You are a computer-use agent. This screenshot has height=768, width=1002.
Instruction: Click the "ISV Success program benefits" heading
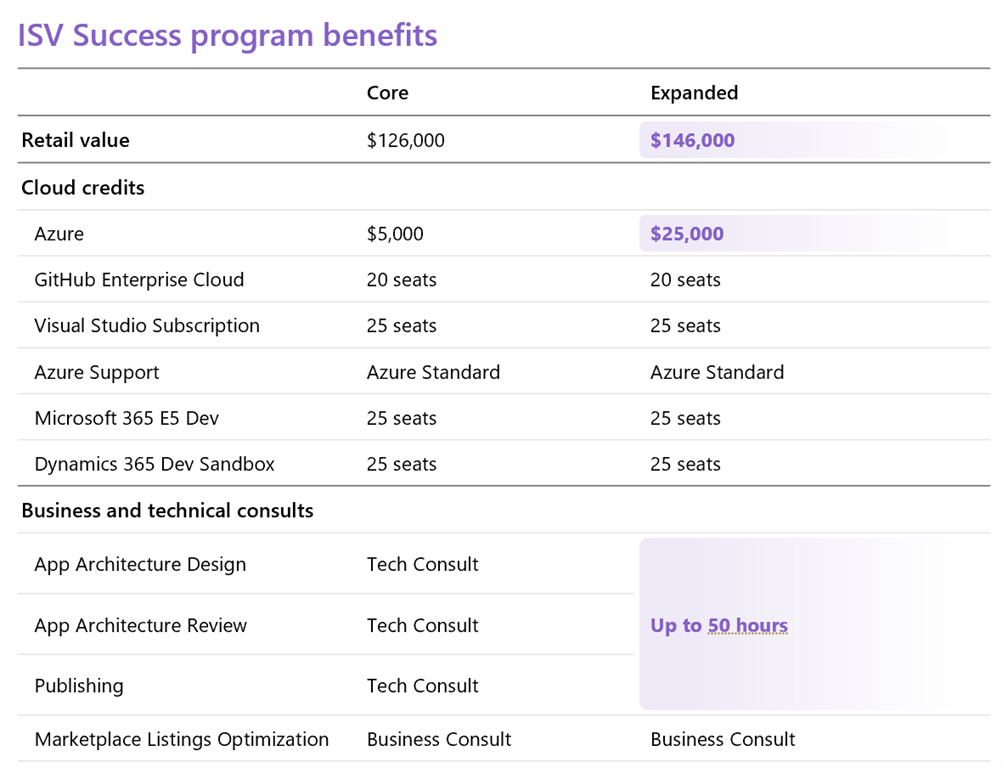pos(227,35)
